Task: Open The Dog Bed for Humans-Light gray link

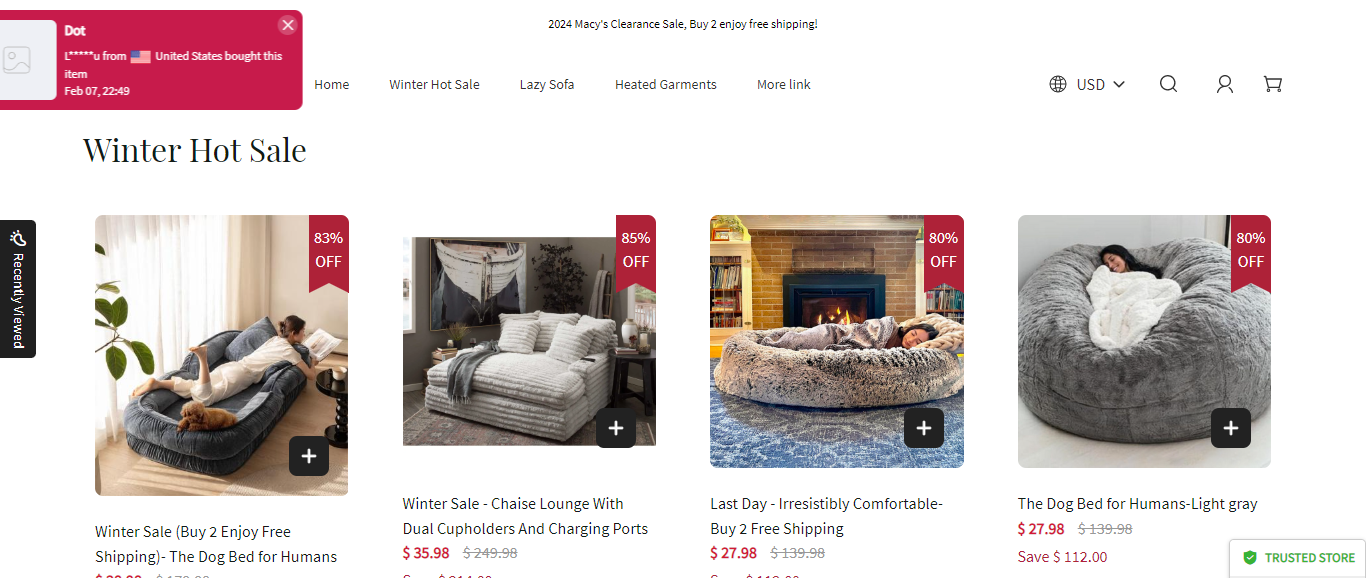Action: click(x=1137, y=504)
